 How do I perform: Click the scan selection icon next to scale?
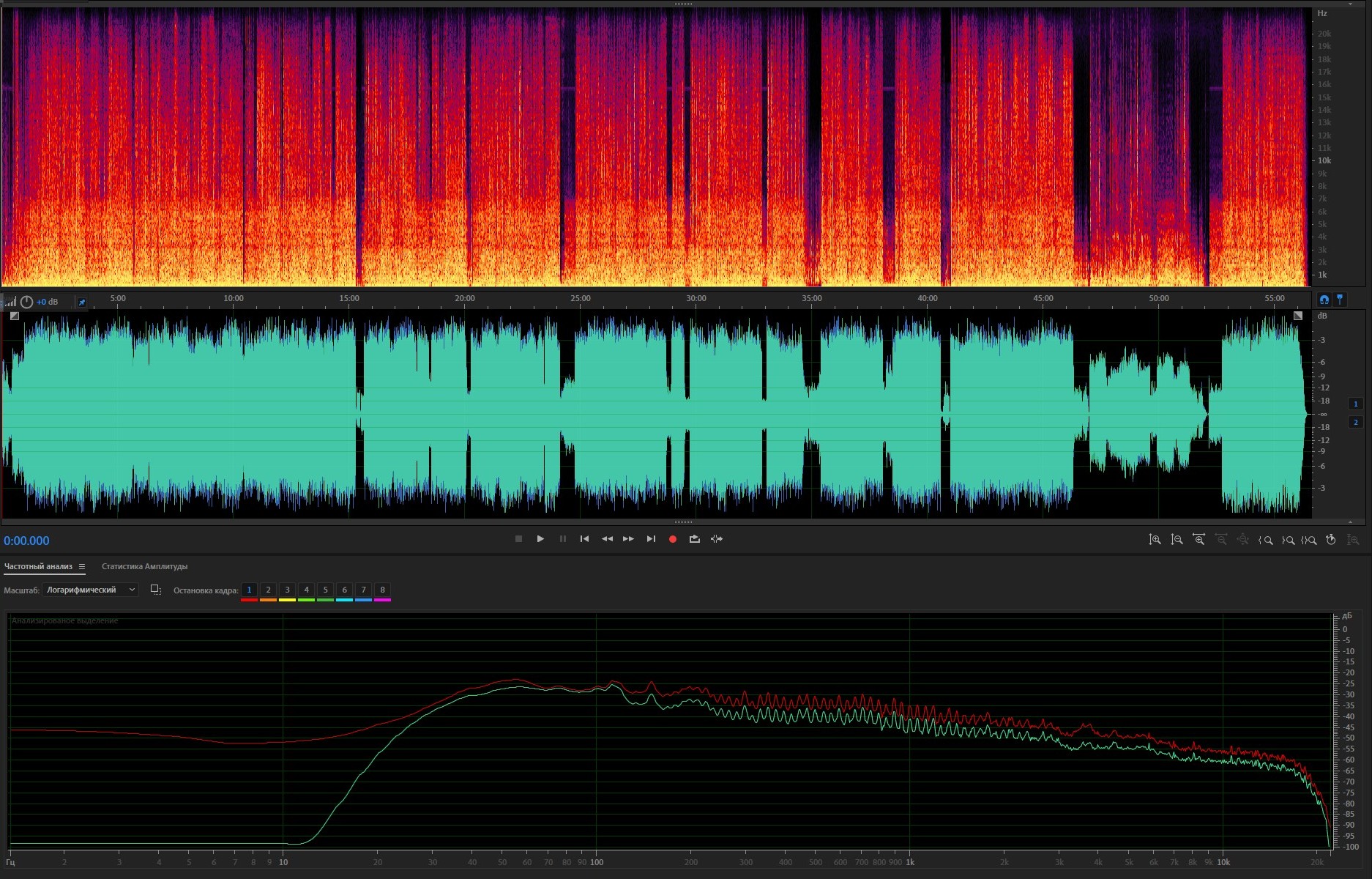click(x=155, y=590)
